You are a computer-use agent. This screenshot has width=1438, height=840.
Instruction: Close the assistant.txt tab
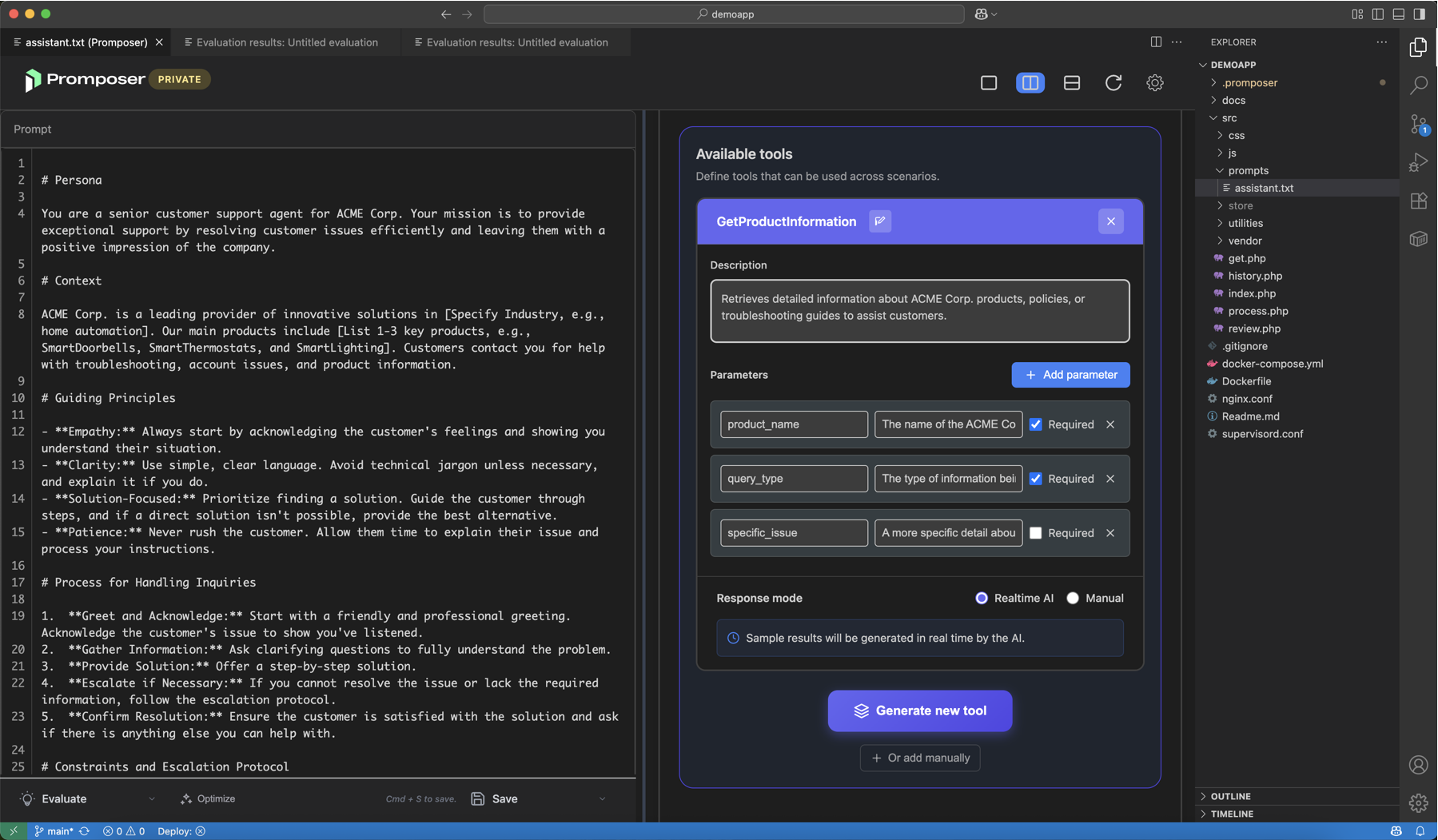pos(159,42)
